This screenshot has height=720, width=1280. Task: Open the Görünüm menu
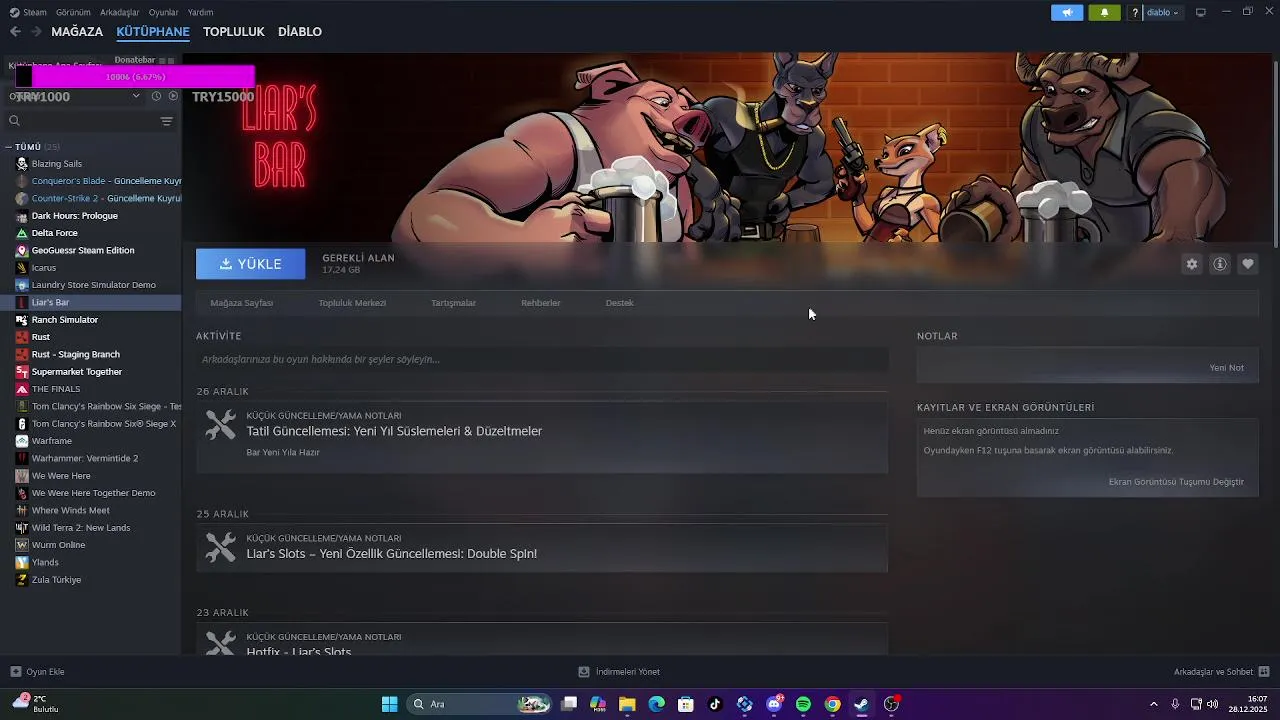coord(73,12)
